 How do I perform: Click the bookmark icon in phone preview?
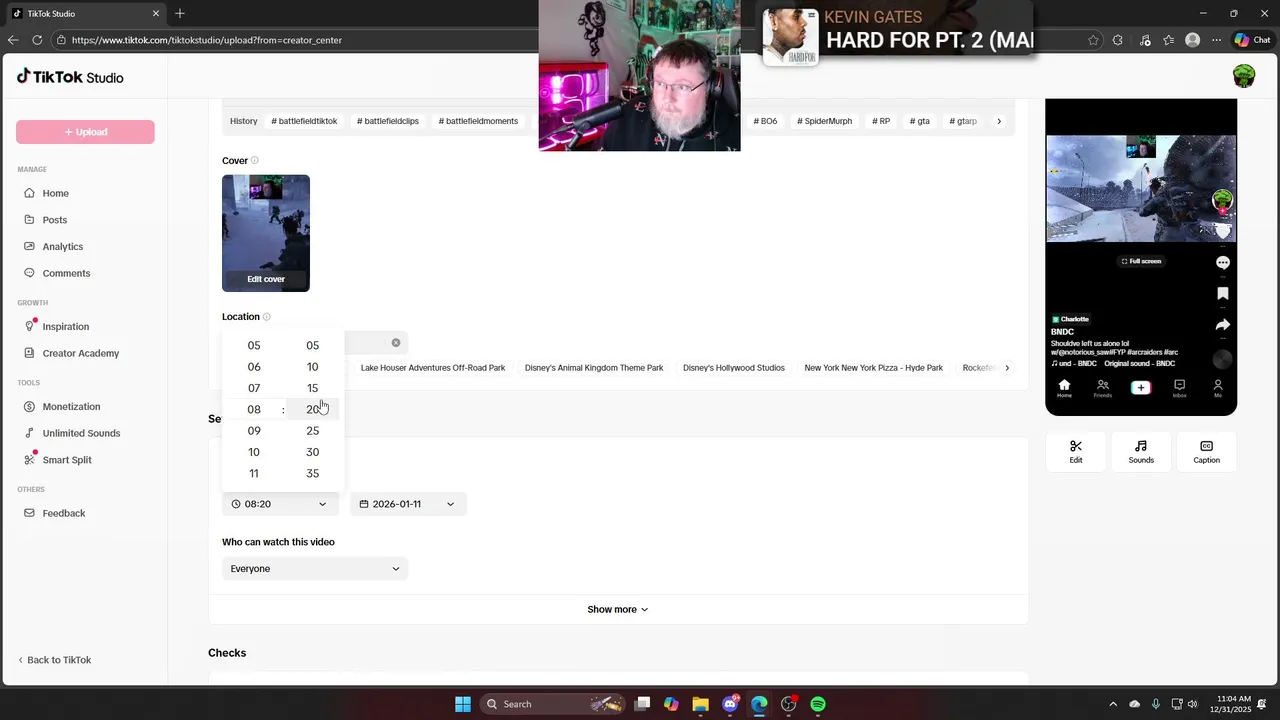point(1222,294)
